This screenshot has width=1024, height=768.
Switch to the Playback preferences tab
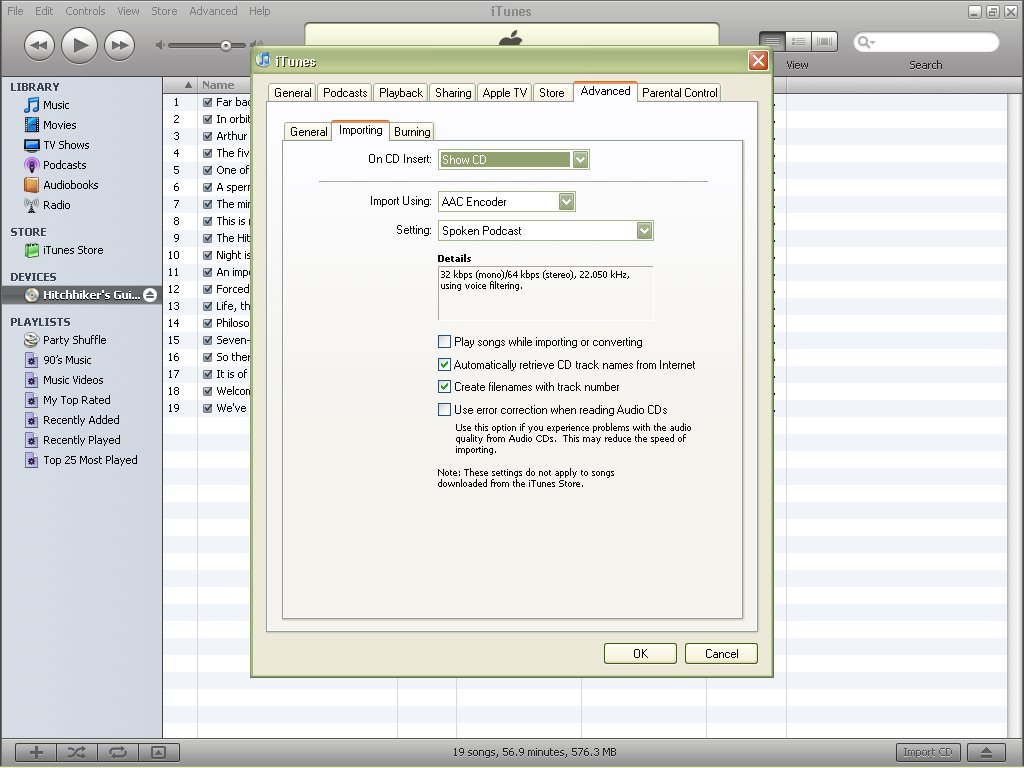coord(401,93)
